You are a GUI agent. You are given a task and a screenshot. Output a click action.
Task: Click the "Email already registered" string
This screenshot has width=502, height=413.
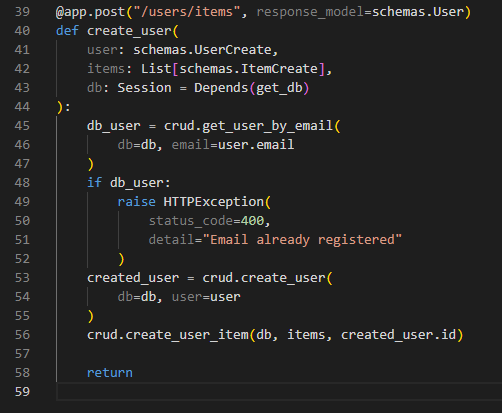[302, 240]
